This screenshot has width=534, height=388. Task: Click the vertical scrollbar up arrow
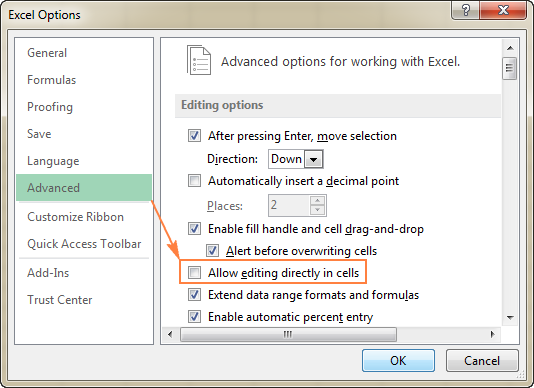[510, 48]
